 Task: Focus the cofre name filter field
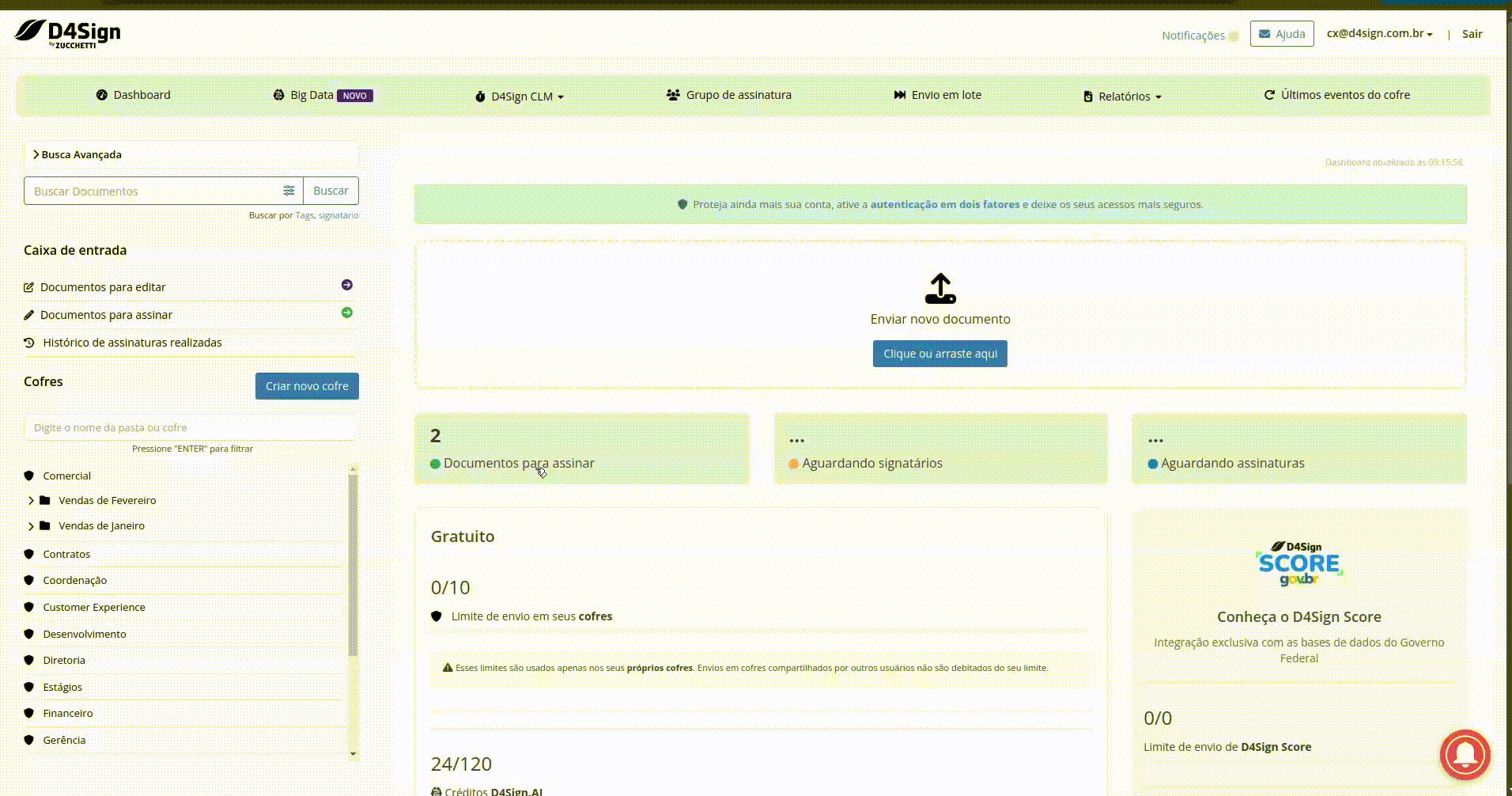pos(191,427)
